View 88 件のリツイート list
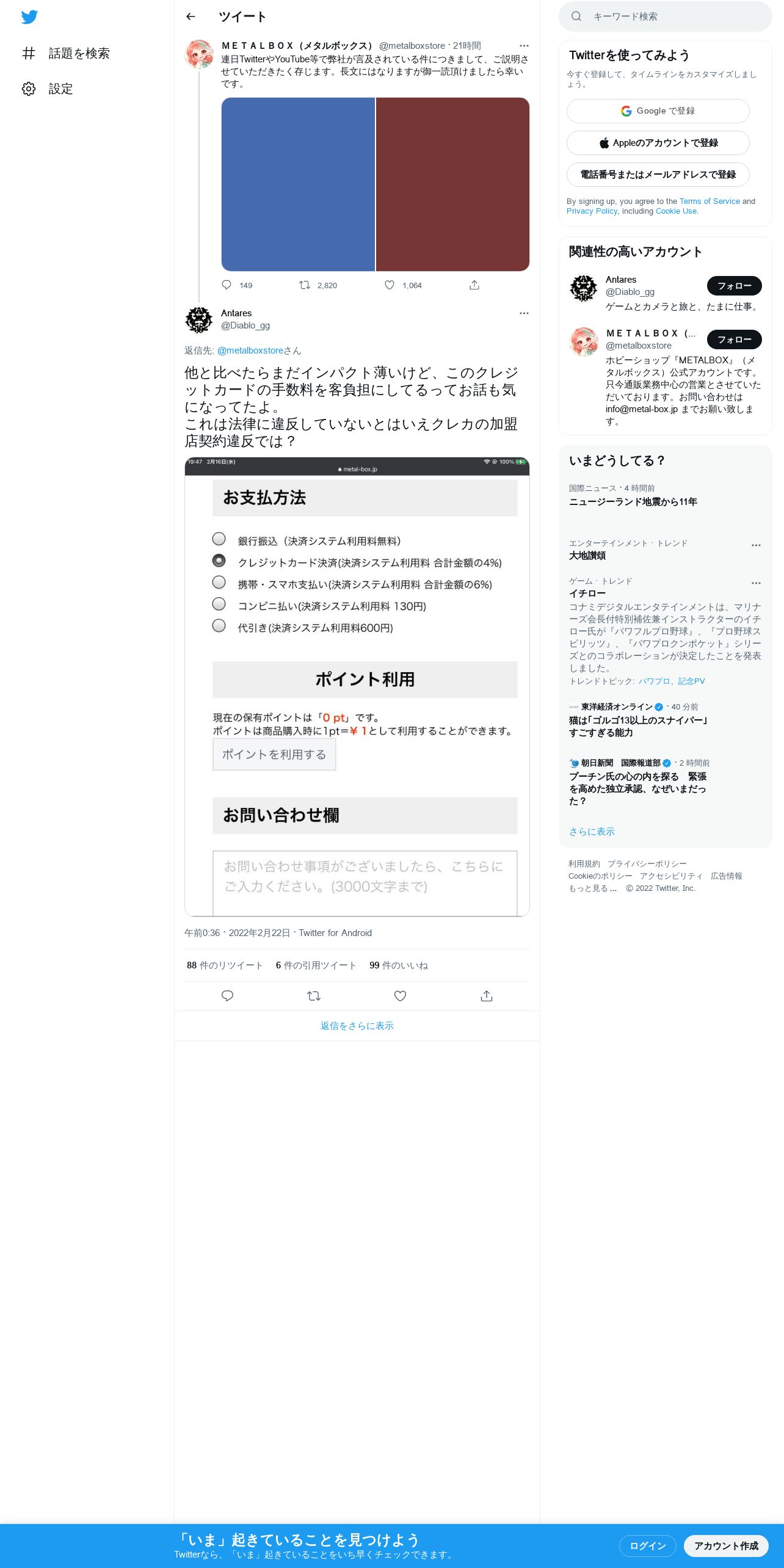 coord(225,965)
